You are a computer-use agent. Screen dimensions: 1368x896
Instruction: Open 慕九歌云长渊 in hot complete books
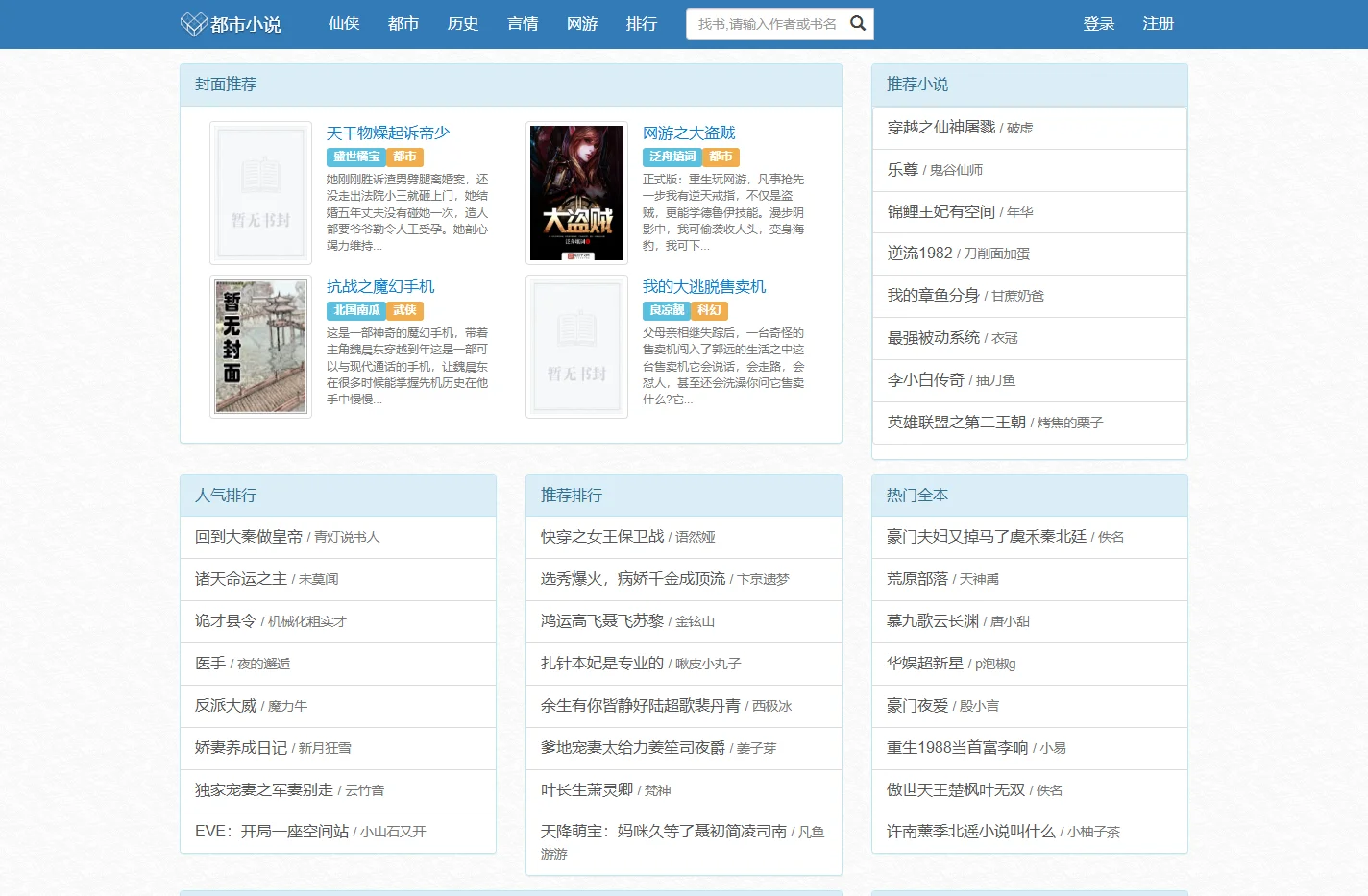[933, 621]
